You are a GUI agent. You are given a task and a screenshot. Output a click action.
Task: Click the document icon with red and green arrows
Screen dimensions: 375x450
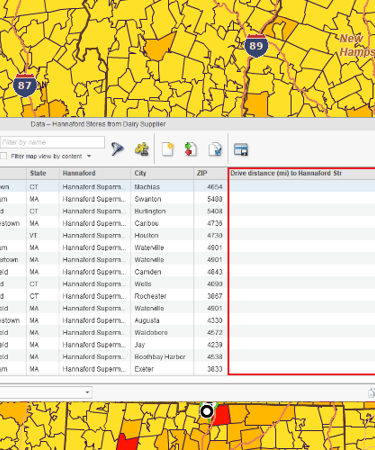(x=190, y=149)
